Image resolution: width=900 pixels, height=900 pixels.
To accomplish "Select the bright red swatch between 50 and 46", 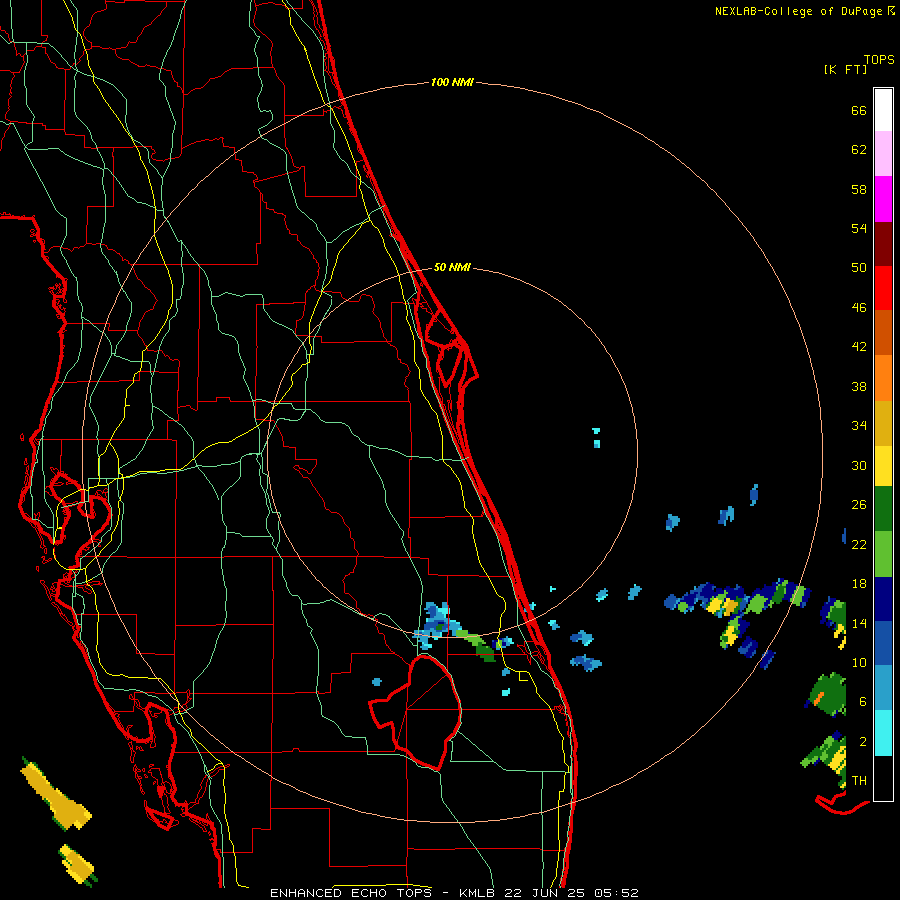I will [883, 288].
